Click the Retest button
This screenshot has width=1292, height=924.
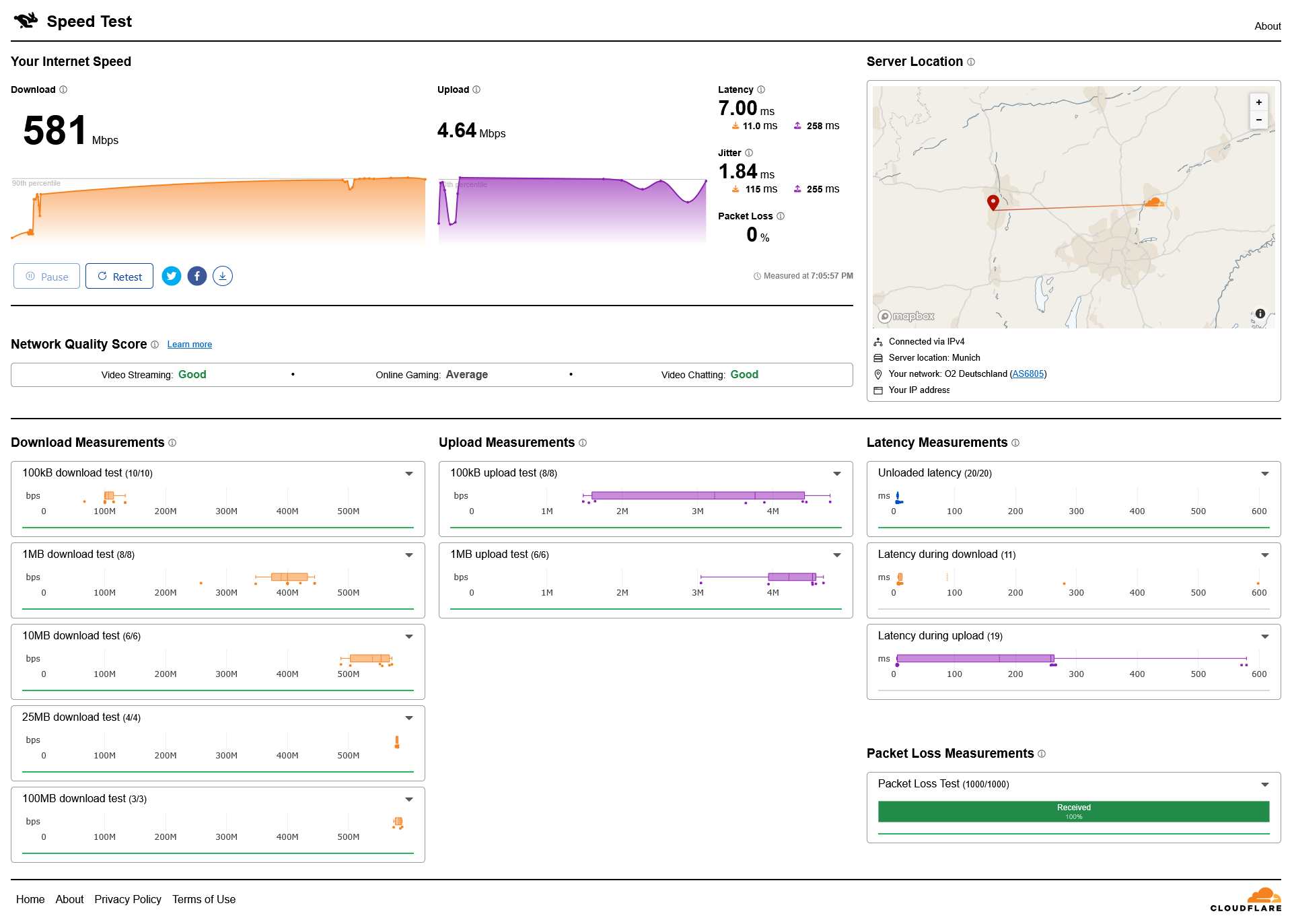(120, 276)
